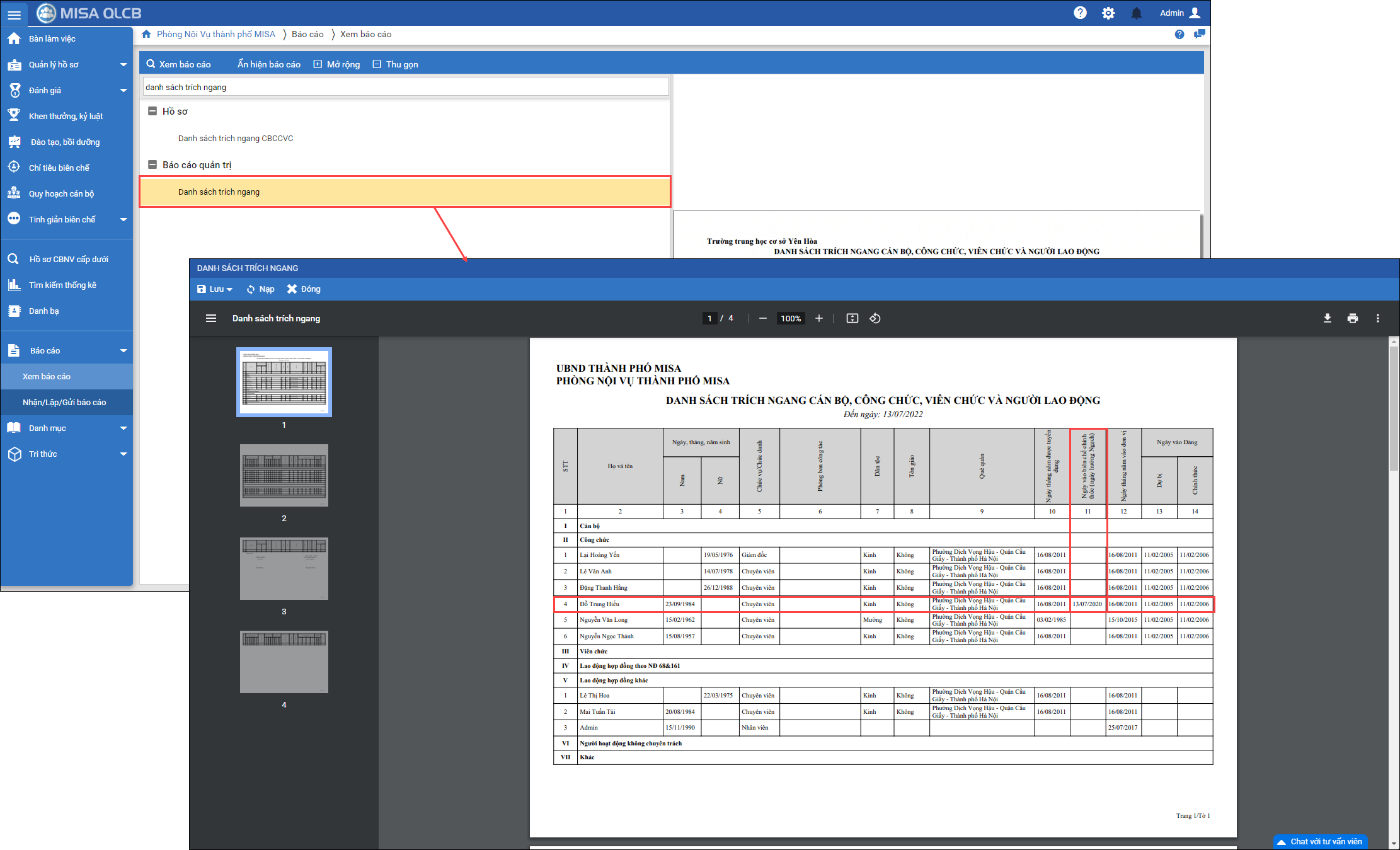
Task: Click the fit-to-page icon
Action: (852, 318)
